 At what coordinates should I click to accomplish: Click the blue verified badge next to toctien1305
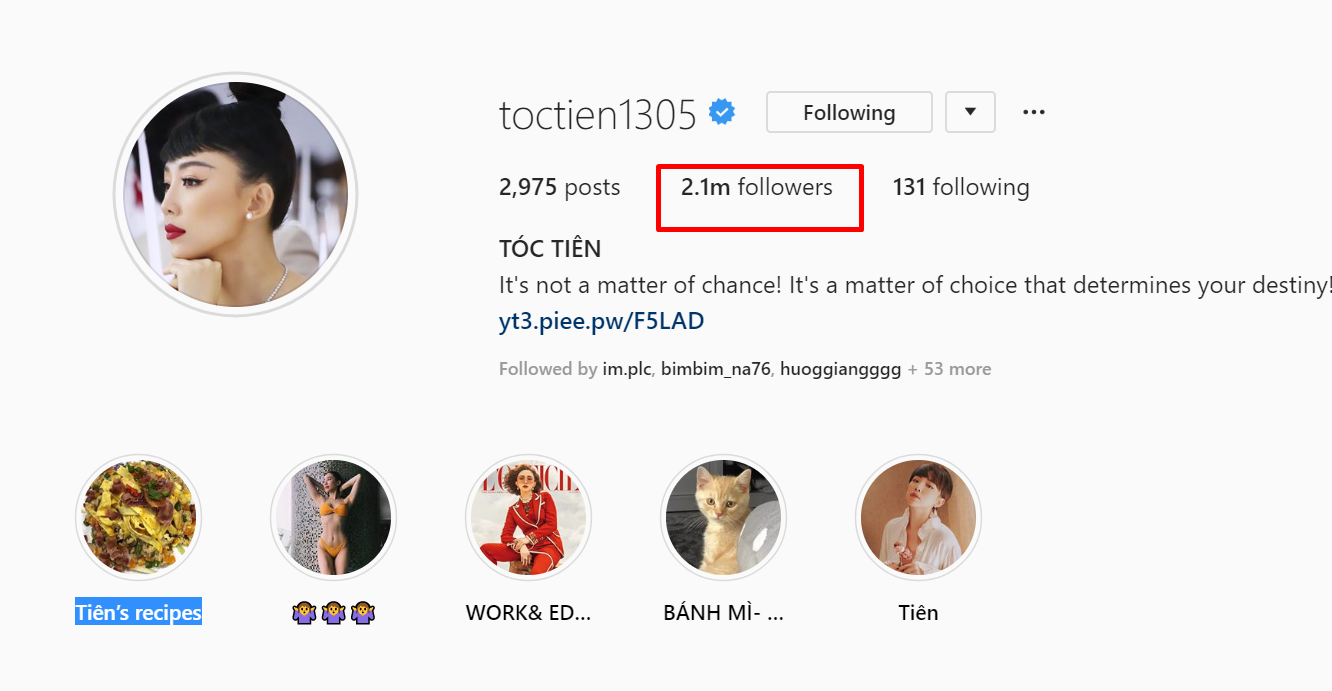pyautogui.click(x=721, y=112)
